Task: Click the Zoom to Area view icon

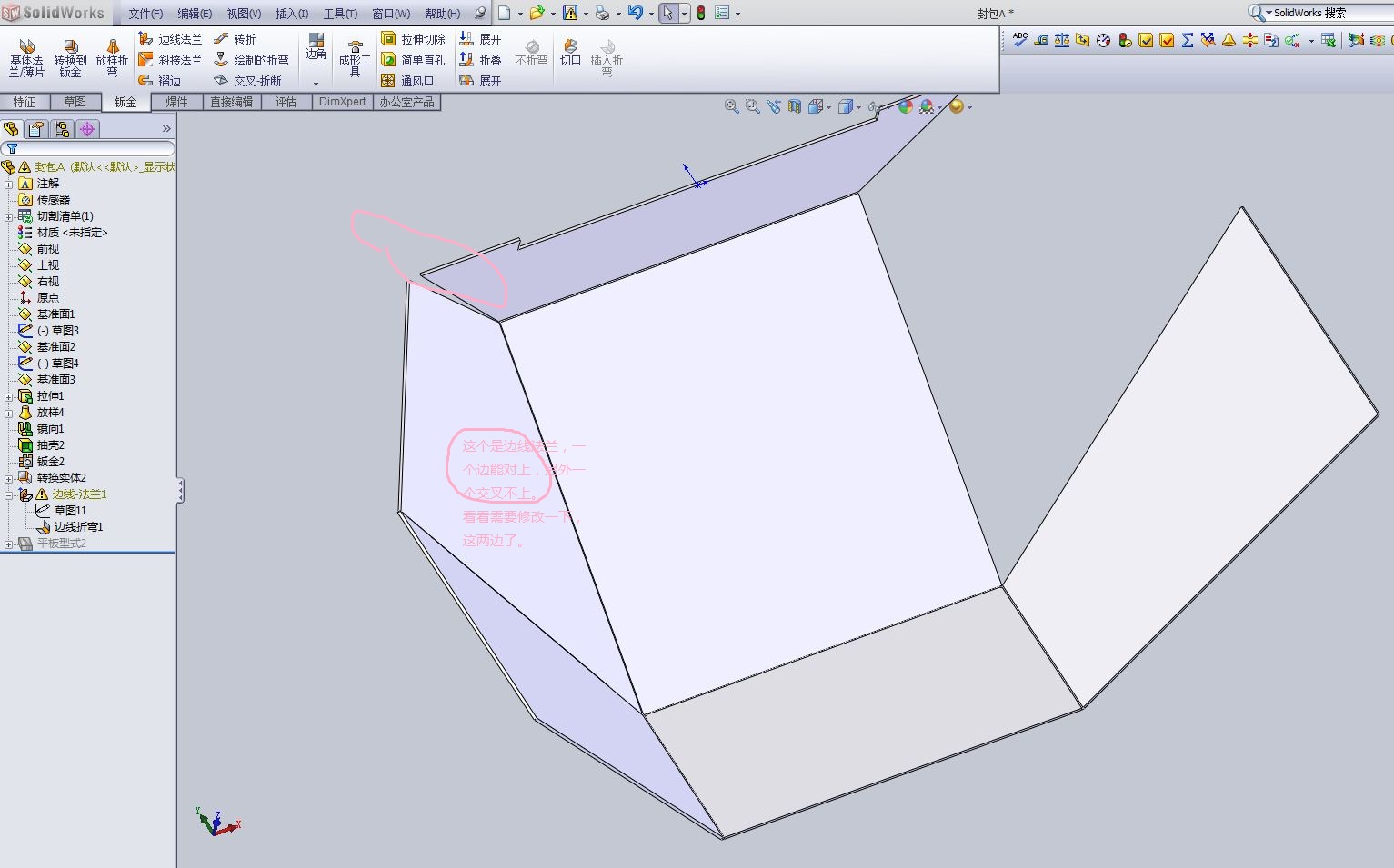Action: pos(752,106)
